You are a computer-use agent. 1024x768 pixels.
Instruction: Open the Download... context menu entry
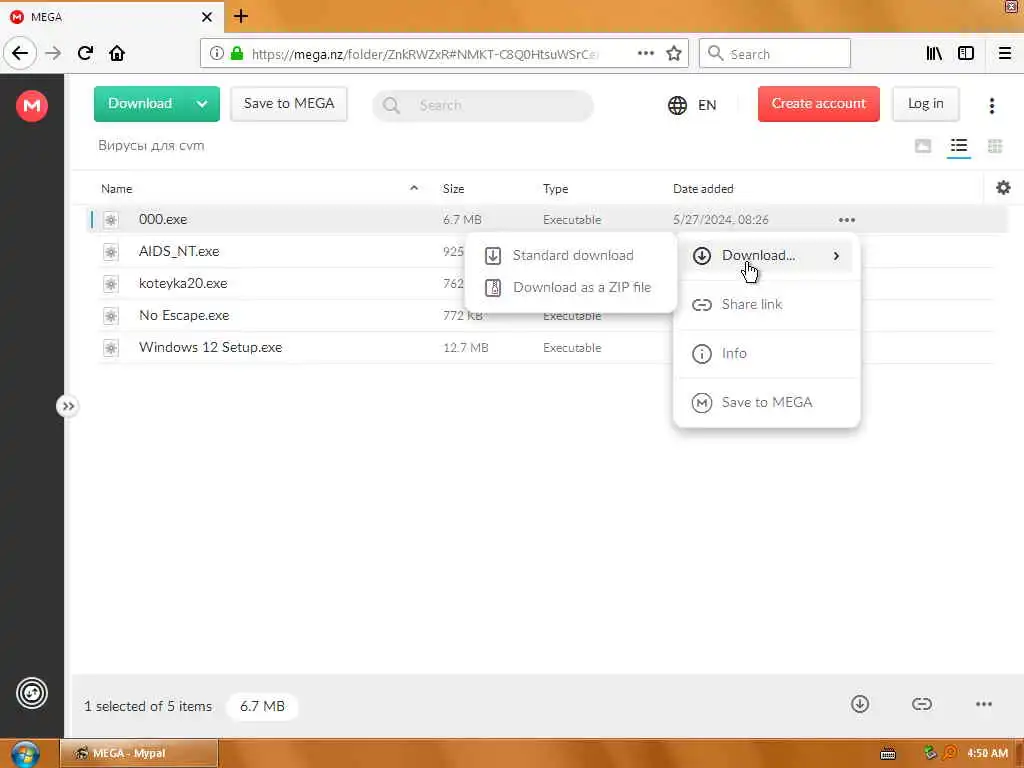pyautogui.click(x=765, y=255)
